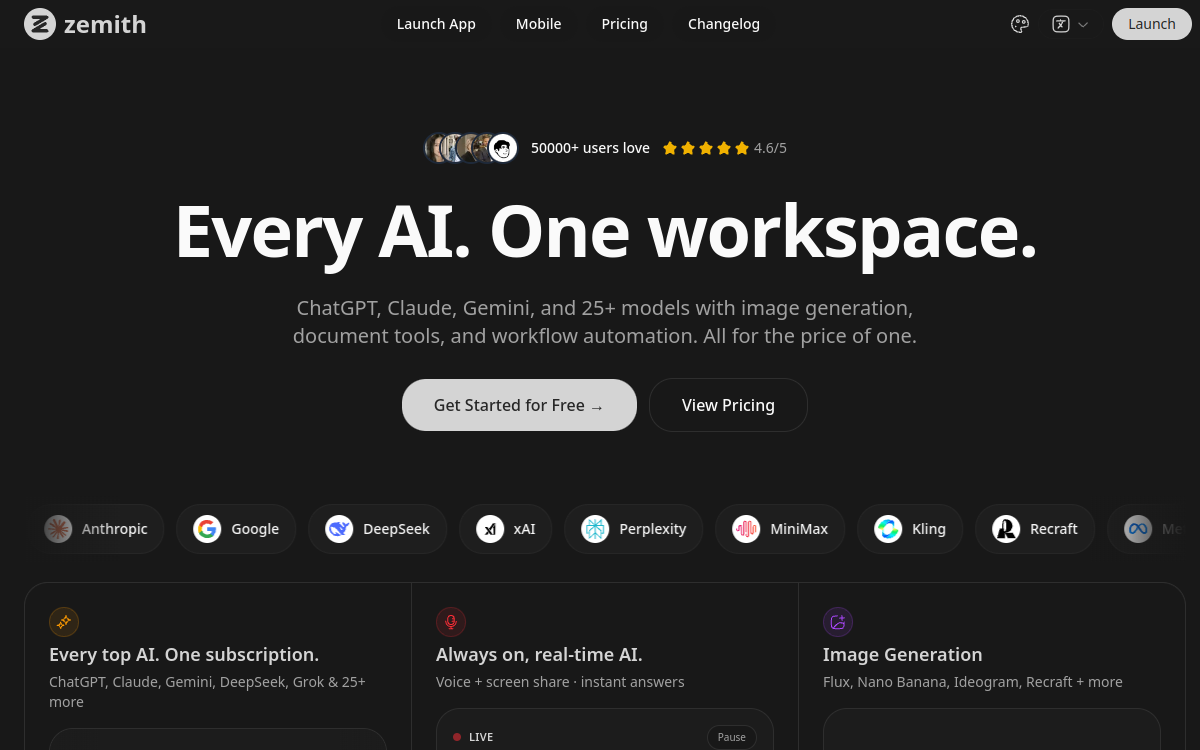Open the Pricing nav link

624,24
